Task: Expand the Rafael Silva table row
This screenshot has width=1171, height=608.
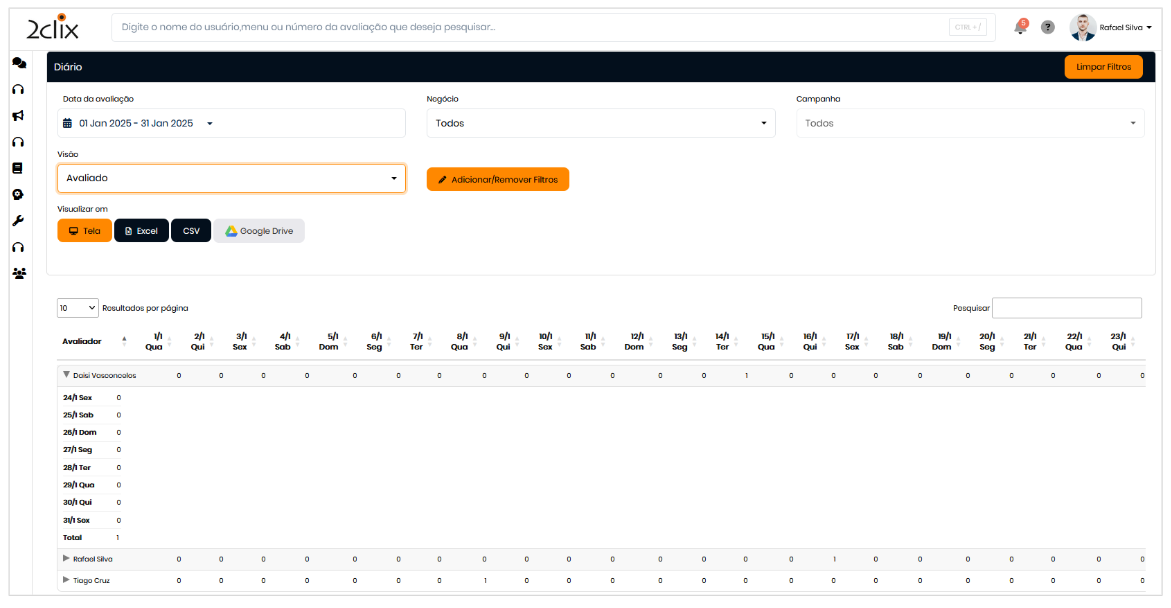Action: (67, 559)
